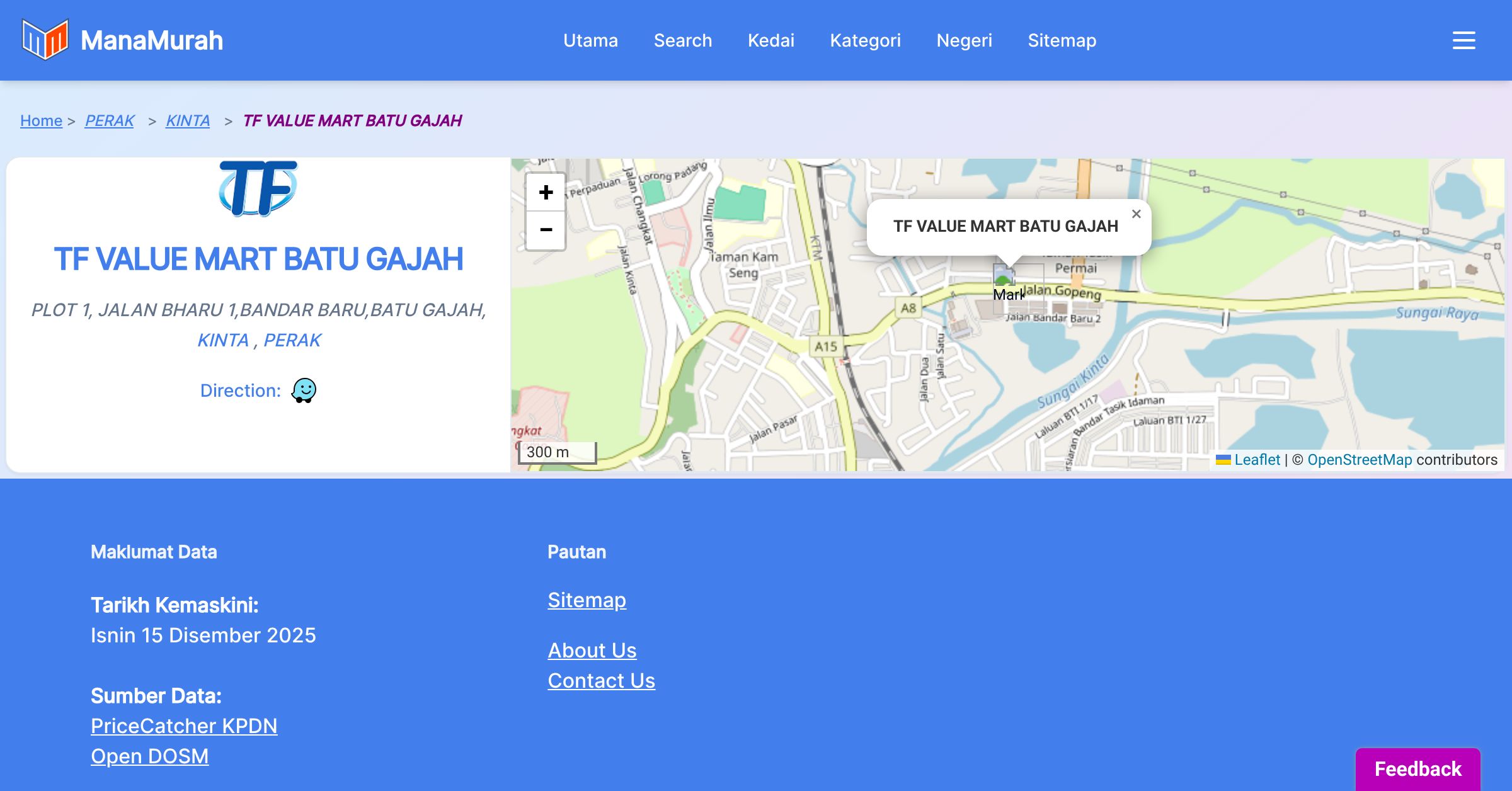Open Negeri from the navbar

tap(964, 40)
